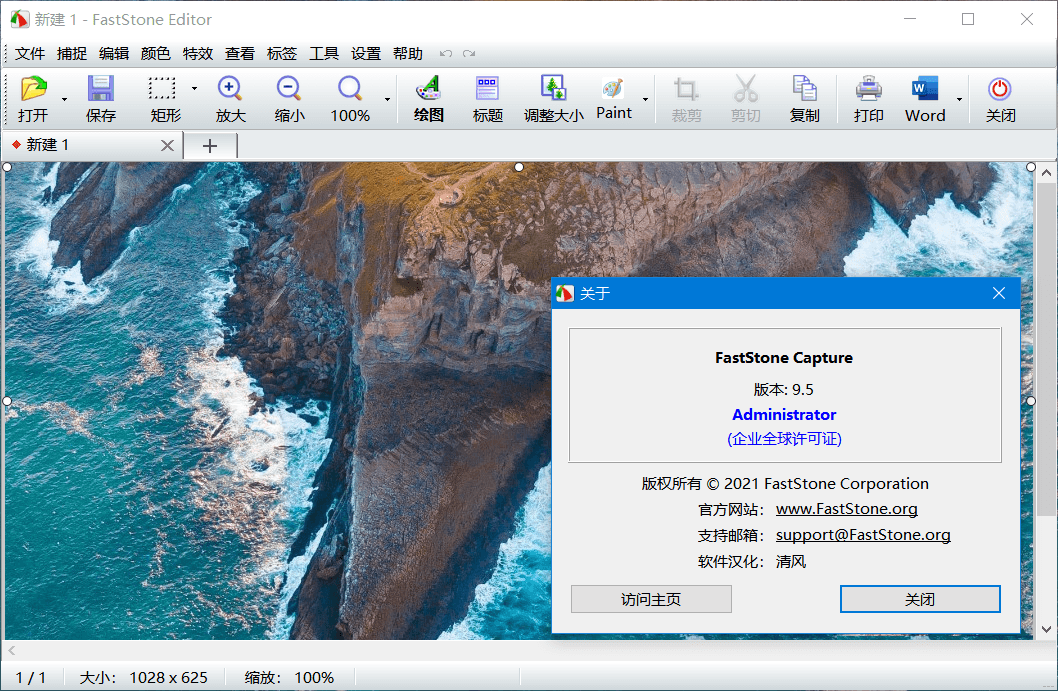Screen dimensions: 1058x691
Task: Close the 新建 1 tab with X
Action: [x=167, y=145]
